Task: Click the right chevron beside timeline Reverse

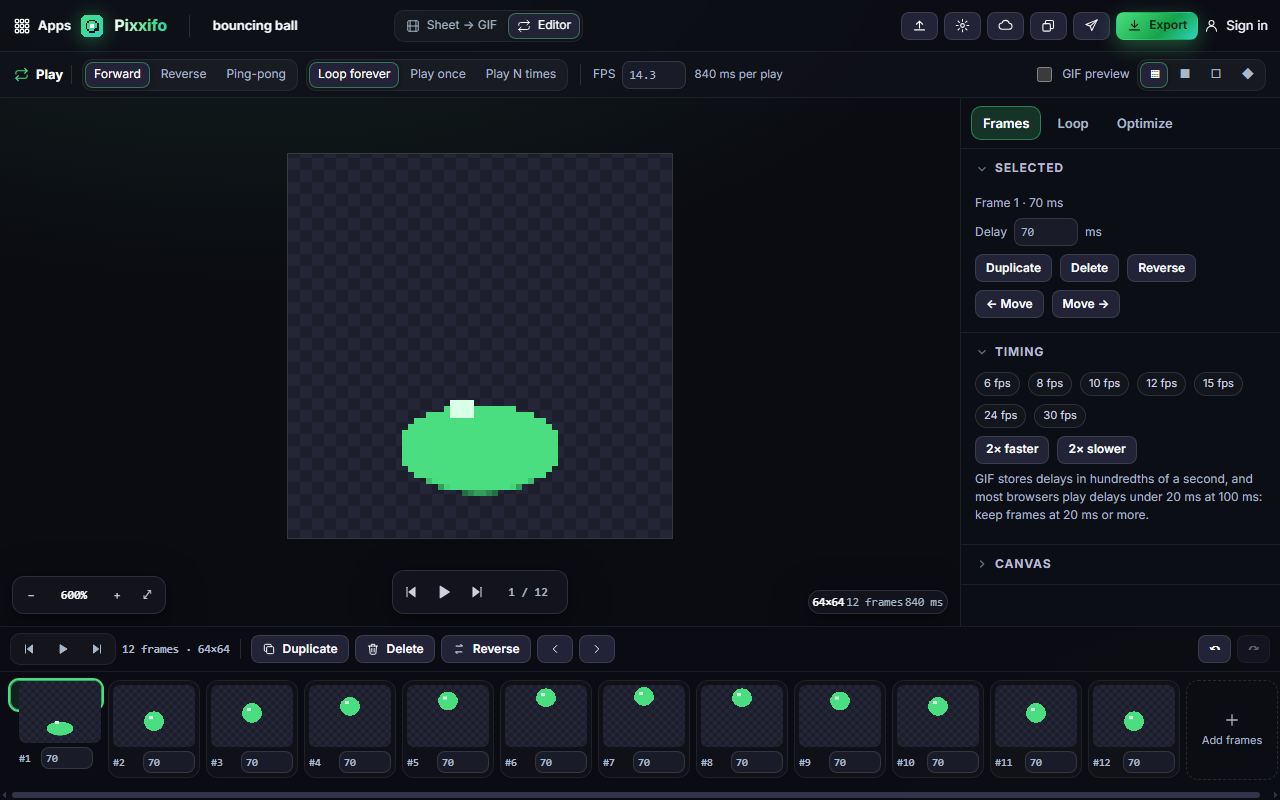Action: pyautogui.click(x=597, y=649)
